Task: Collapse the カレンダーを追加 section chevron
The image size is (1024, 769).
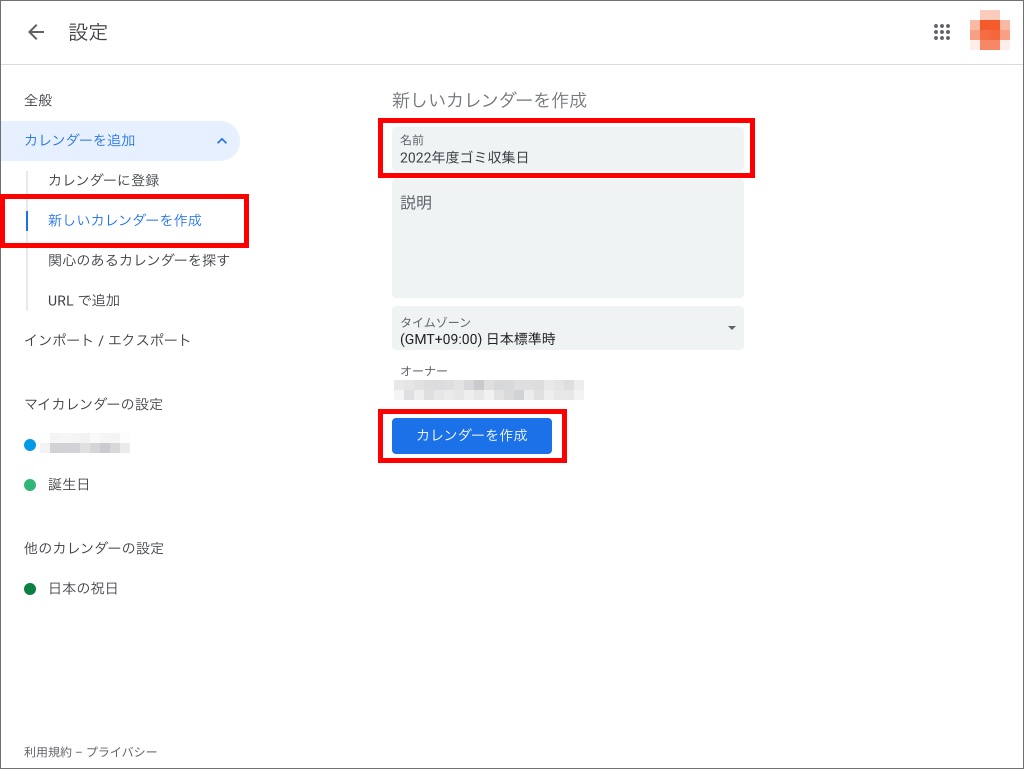Action: (221, 141)
